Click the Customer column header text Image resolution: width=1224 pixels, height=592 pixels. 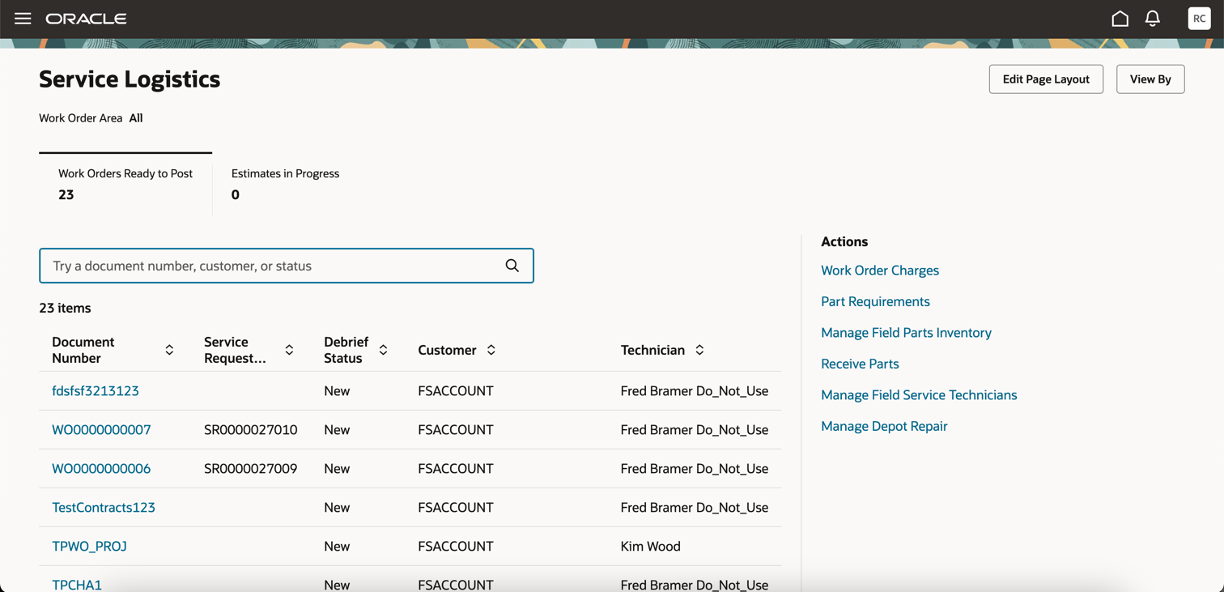coord(447,350)
